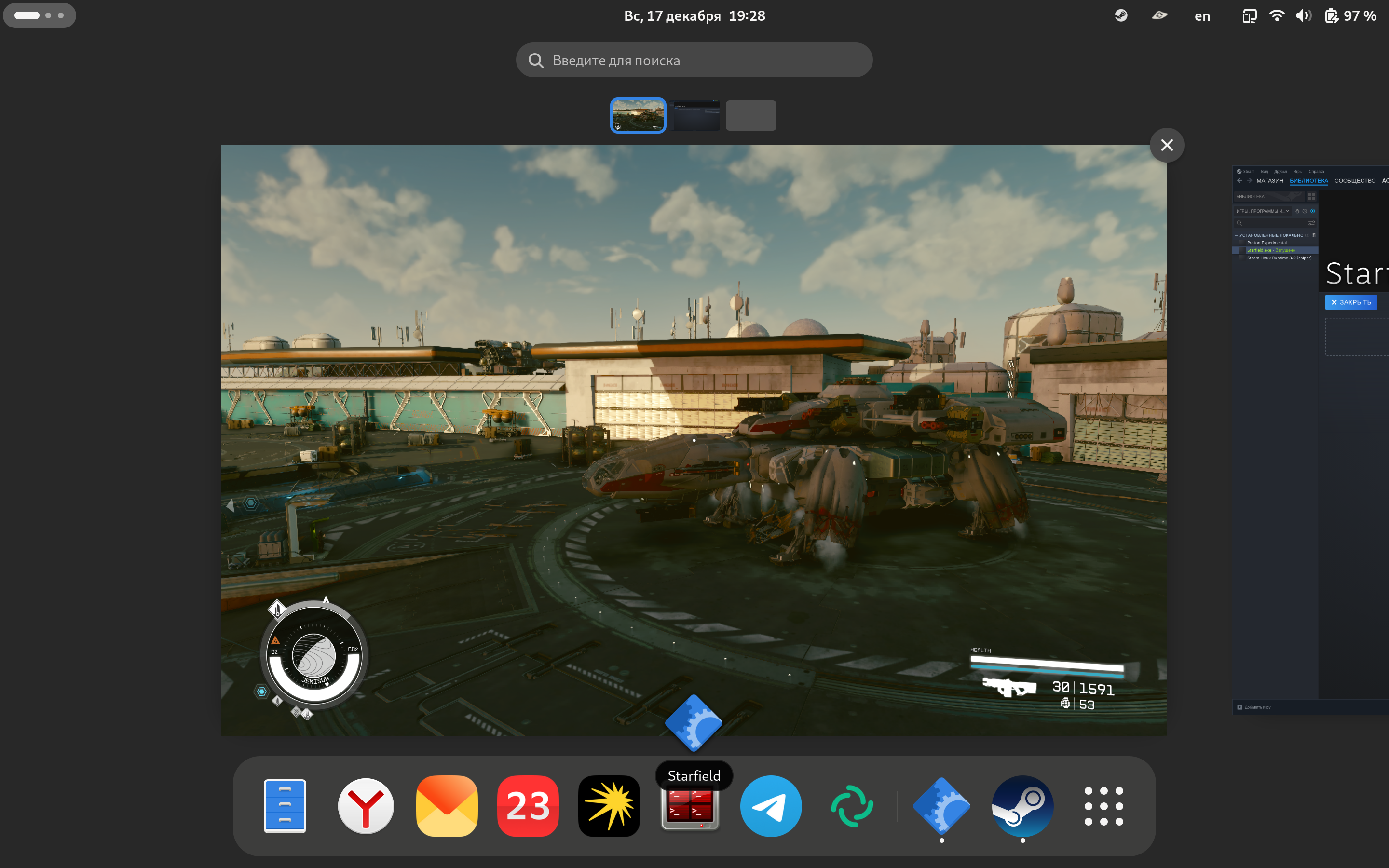Open the screen mirroring indicator in top bar
The image size is (1389, 868).
tap(1250, 15)
